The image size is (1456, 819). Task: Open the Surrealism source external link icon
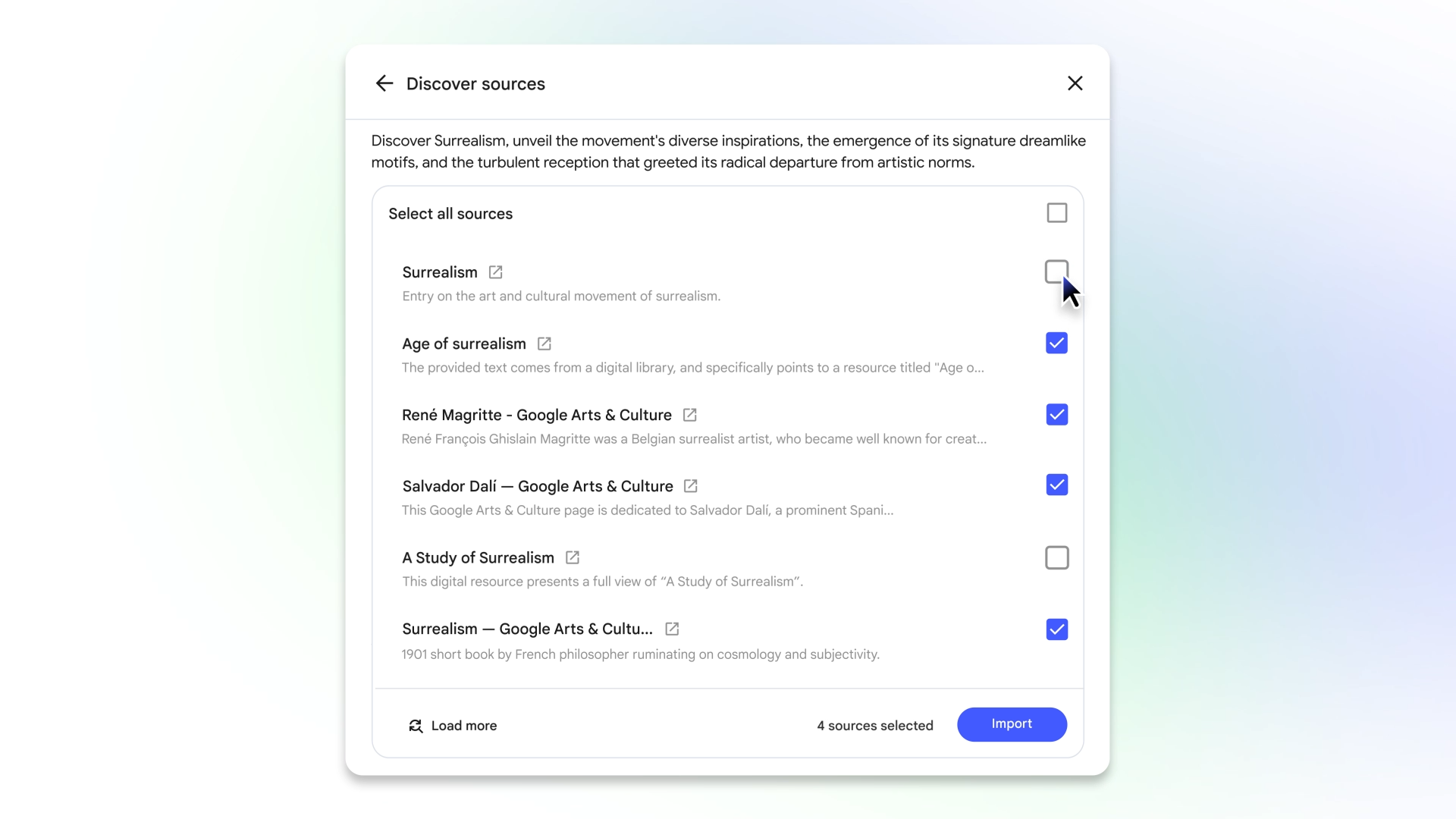(495, 272)
